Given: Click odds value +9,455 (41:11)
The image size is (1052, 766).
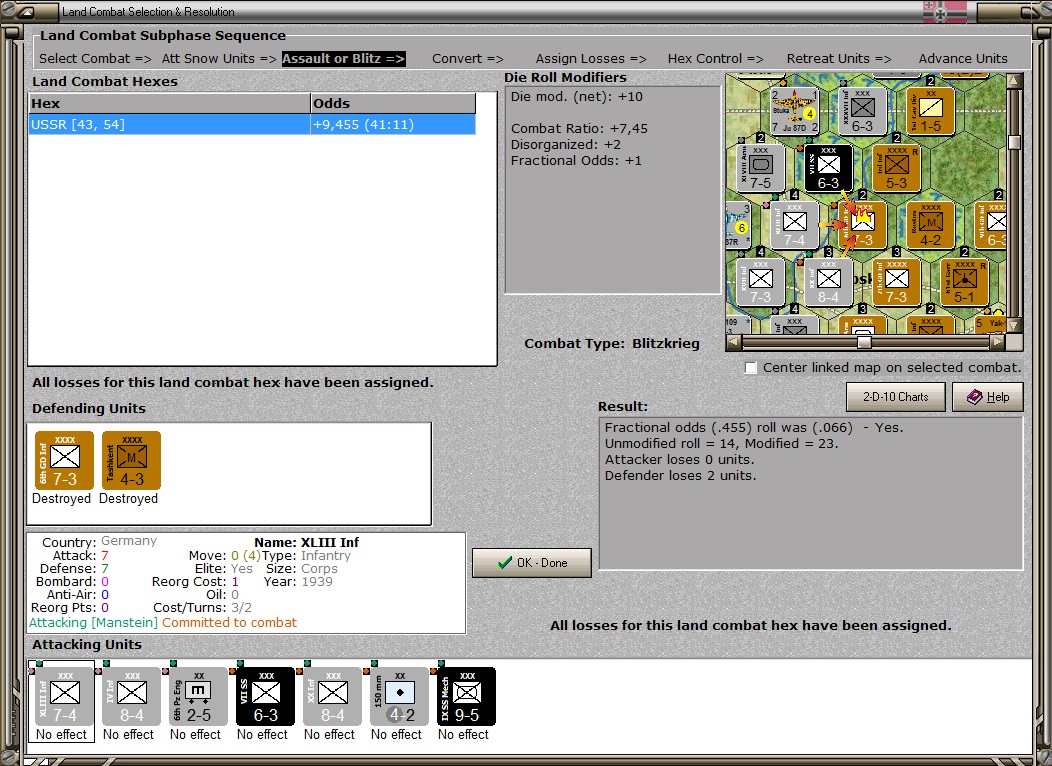Looking at the screenshot, I should coord(364,124).
